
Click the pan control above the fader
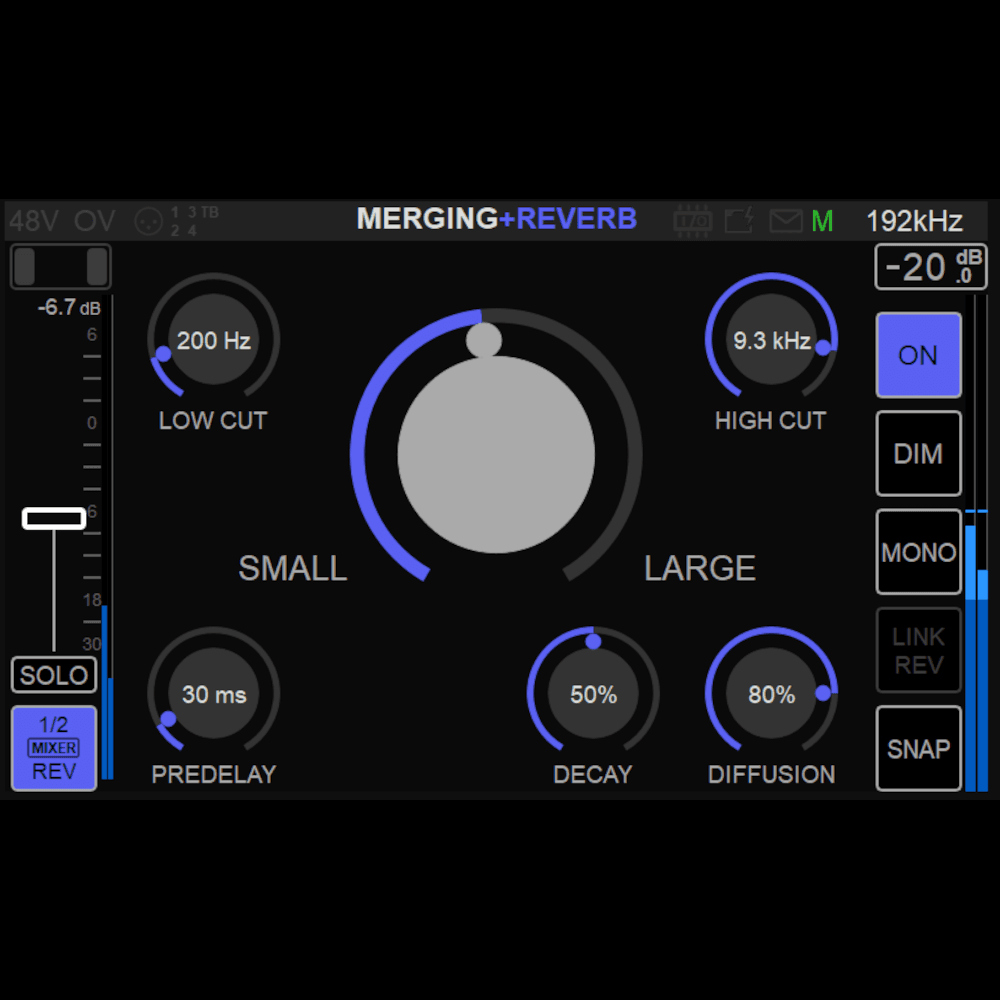pos(60,267)
